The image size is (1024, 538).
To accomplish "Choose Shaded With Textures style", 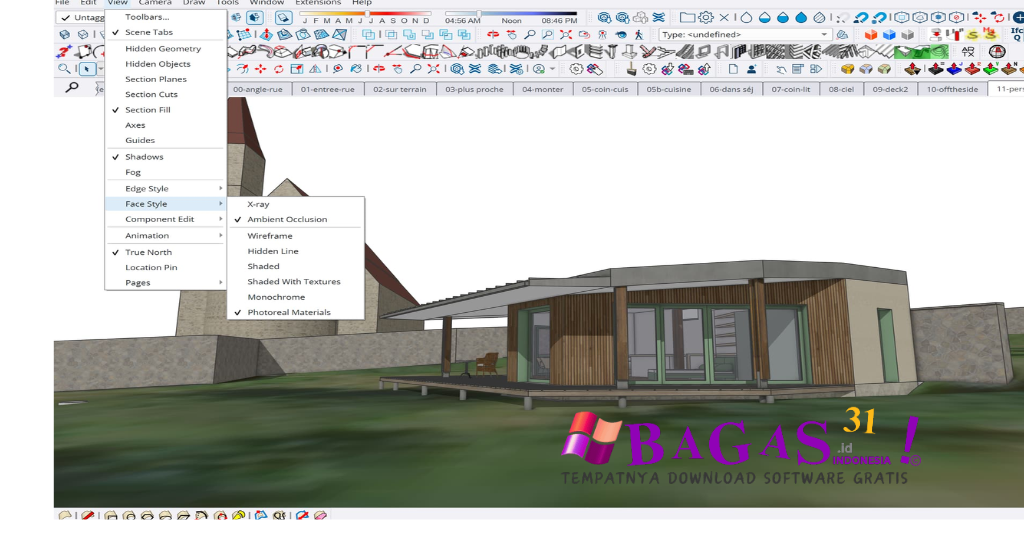I will [x=296, y=281].
